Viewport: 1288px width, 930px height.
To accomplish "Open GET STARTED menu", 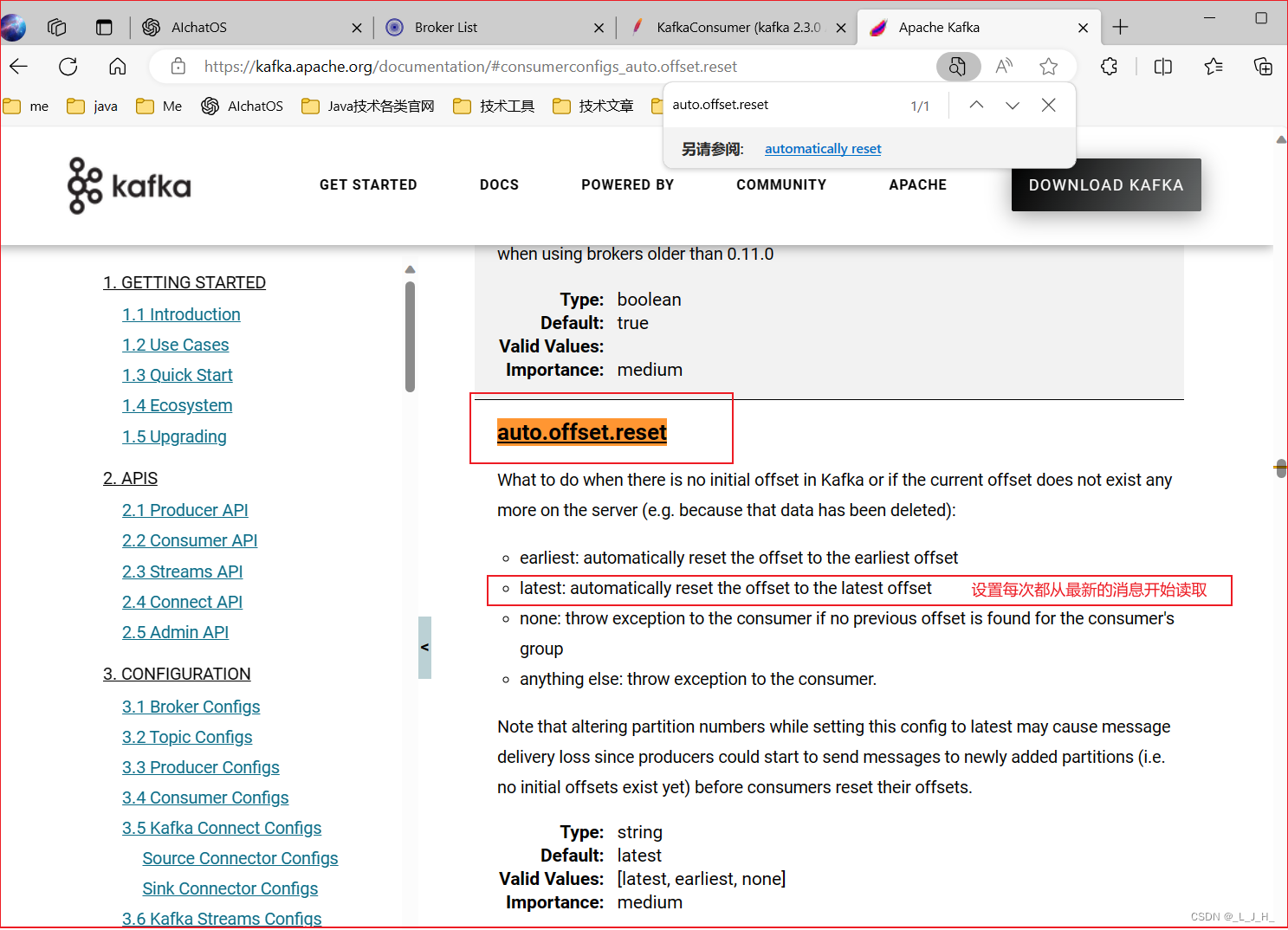I will 368,184.
